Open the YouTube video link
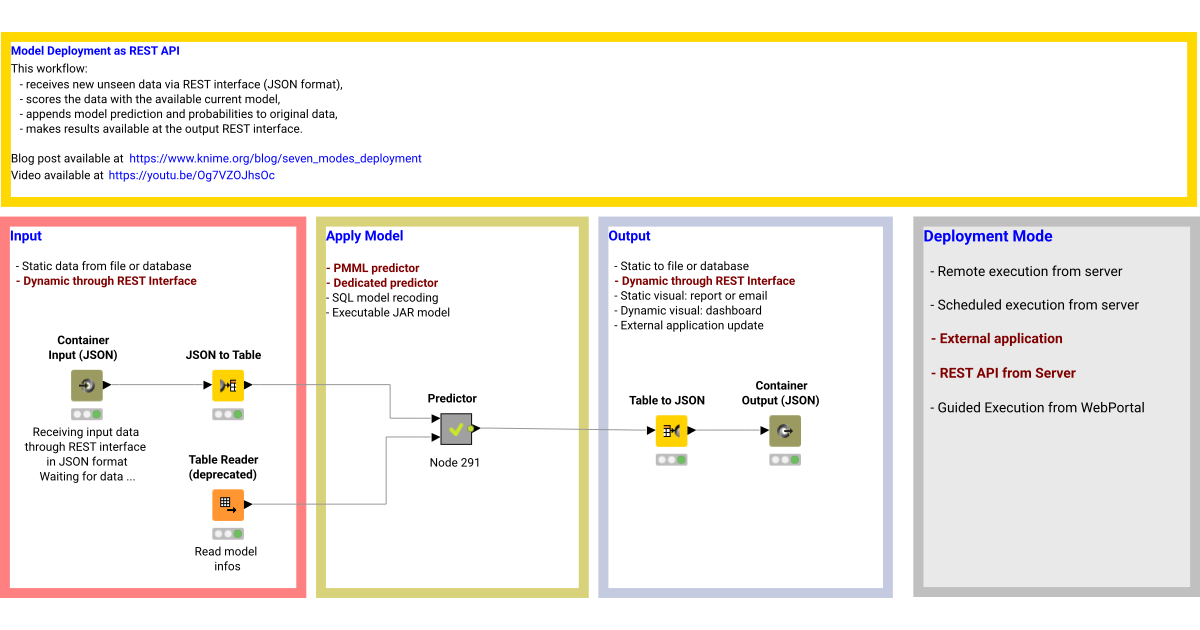 pos(191,175)
